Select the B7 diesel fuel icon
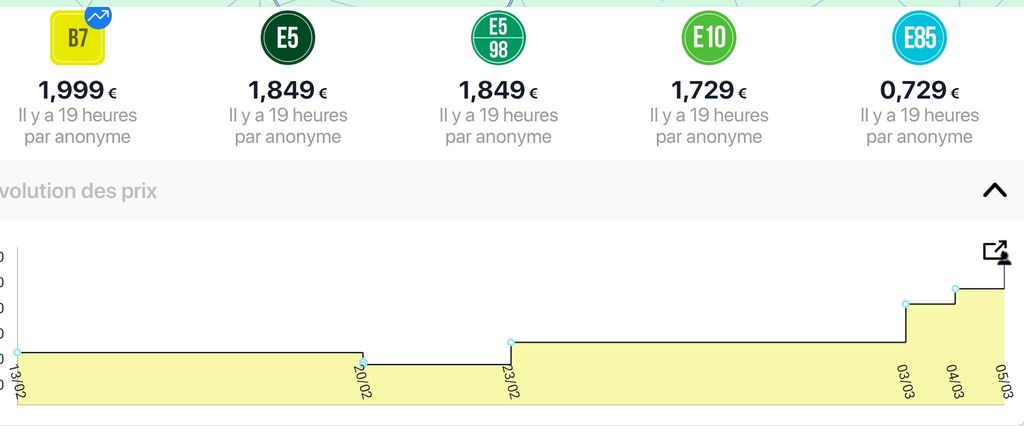The width and height of the screenshot is (1024, 426). [x=78, y=40]
